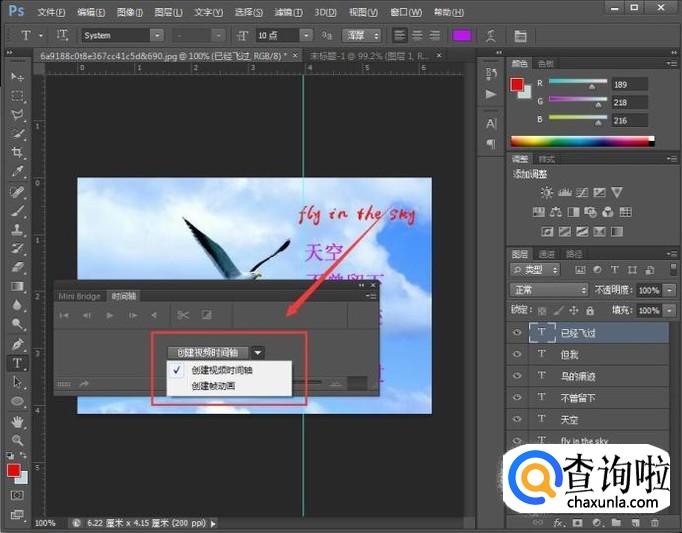Select the Move tool
The width and height of the screenshot is (682, 533).
(x=17, y=77)
